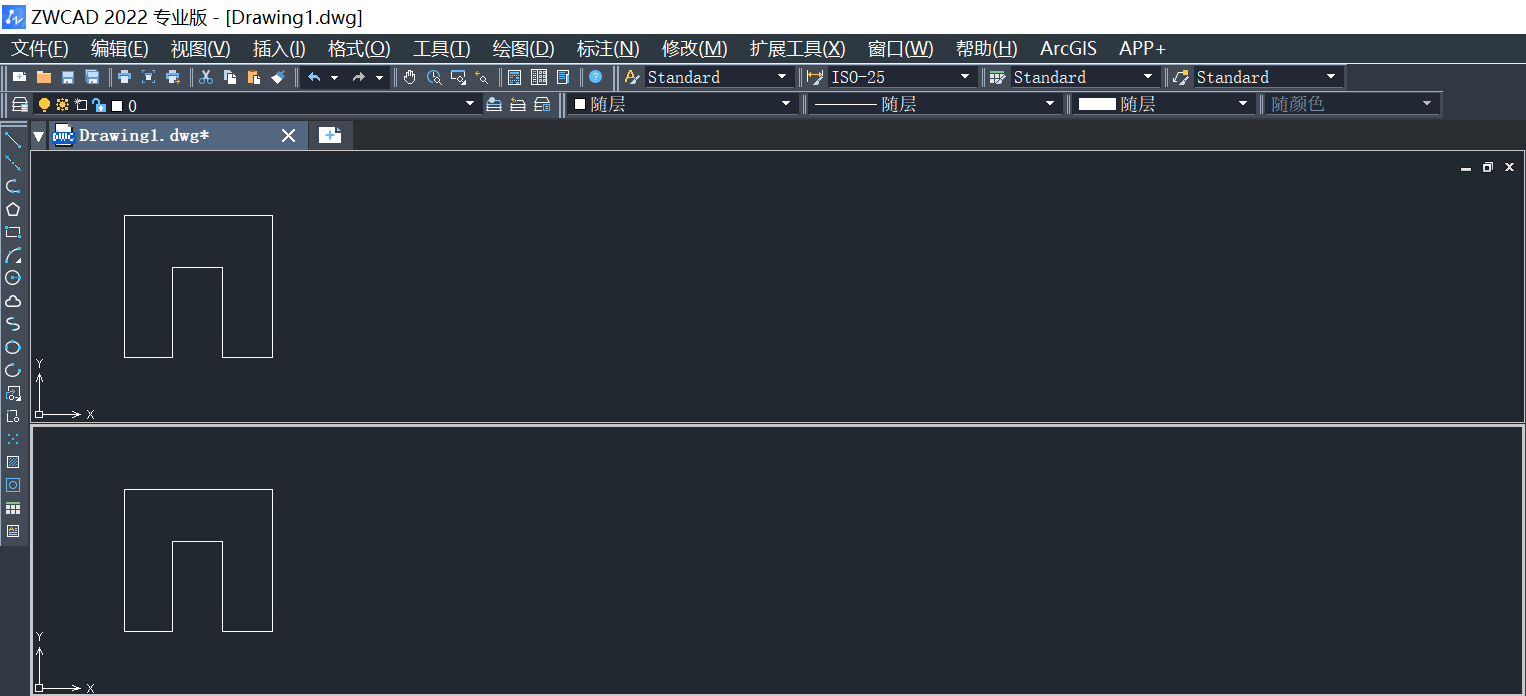
Task: Select the Pan hand tool
Action: click(x=410, y=77)
